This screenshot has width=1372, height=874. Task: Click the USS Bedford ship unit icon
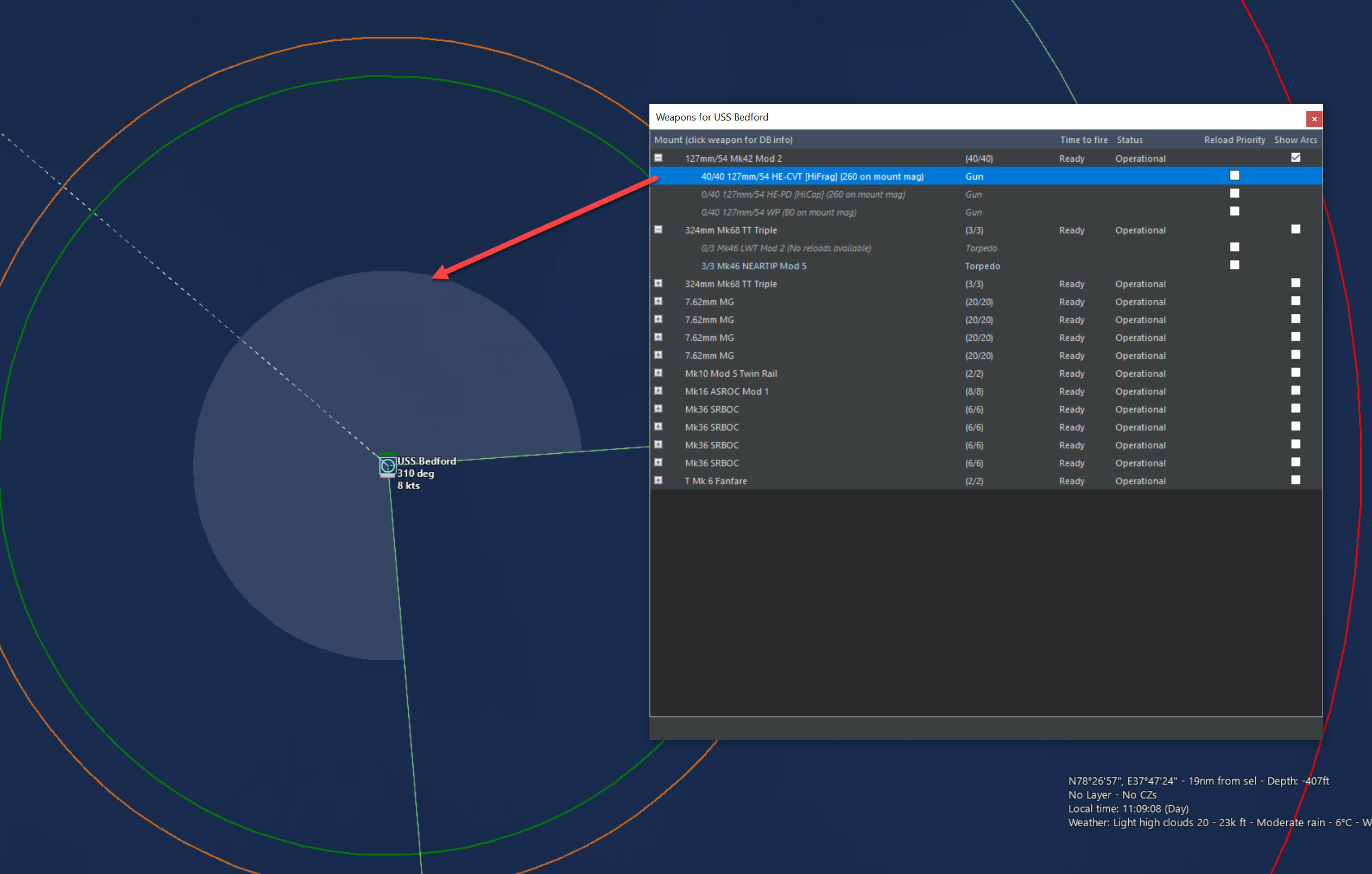388,466
